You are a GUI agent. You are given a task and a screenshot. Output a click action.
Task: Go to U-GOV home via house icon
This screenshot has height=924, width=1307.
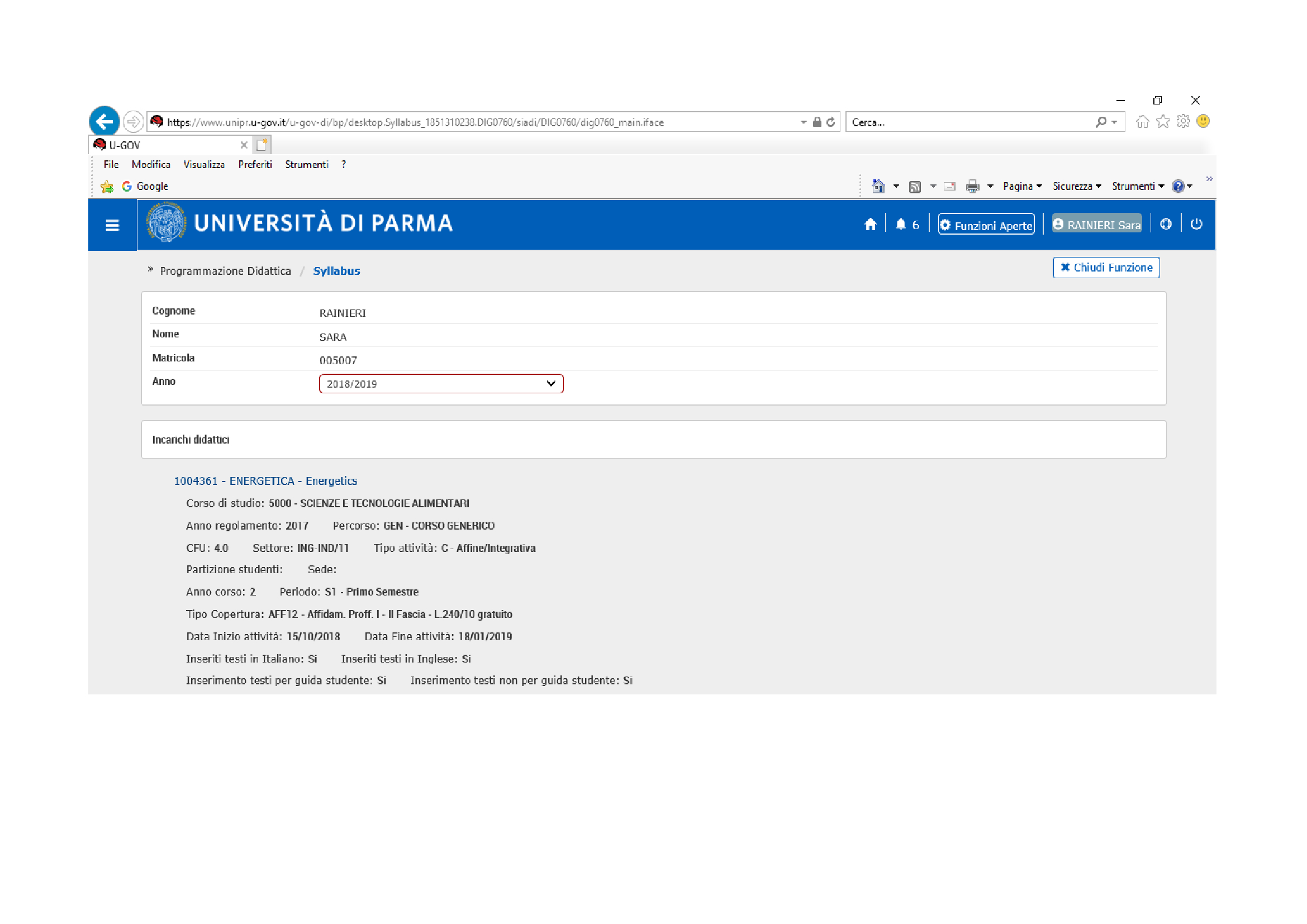click(870, 225)
